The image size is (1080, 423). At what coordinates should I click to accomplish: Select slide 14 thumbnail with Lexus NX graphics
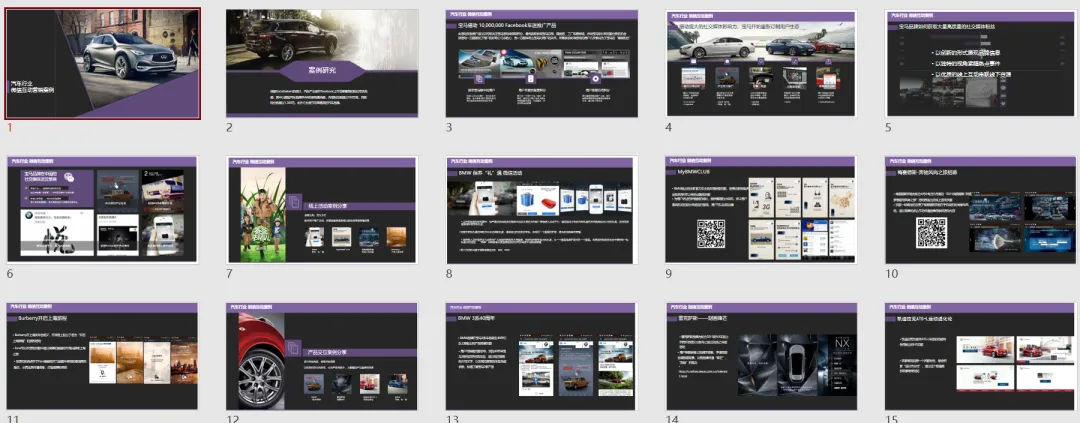[761, 356]
